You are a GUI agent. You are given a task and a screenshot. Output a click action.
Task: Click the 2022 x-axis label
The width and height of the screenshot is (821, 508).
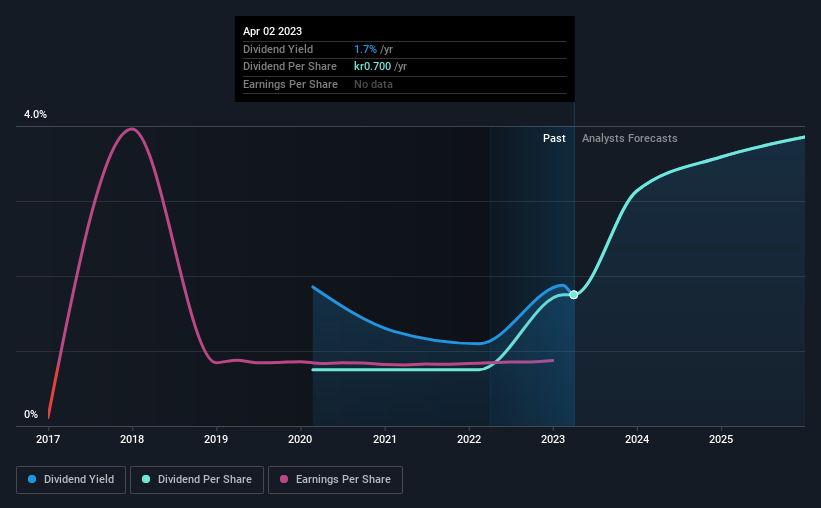click(469, 439)
